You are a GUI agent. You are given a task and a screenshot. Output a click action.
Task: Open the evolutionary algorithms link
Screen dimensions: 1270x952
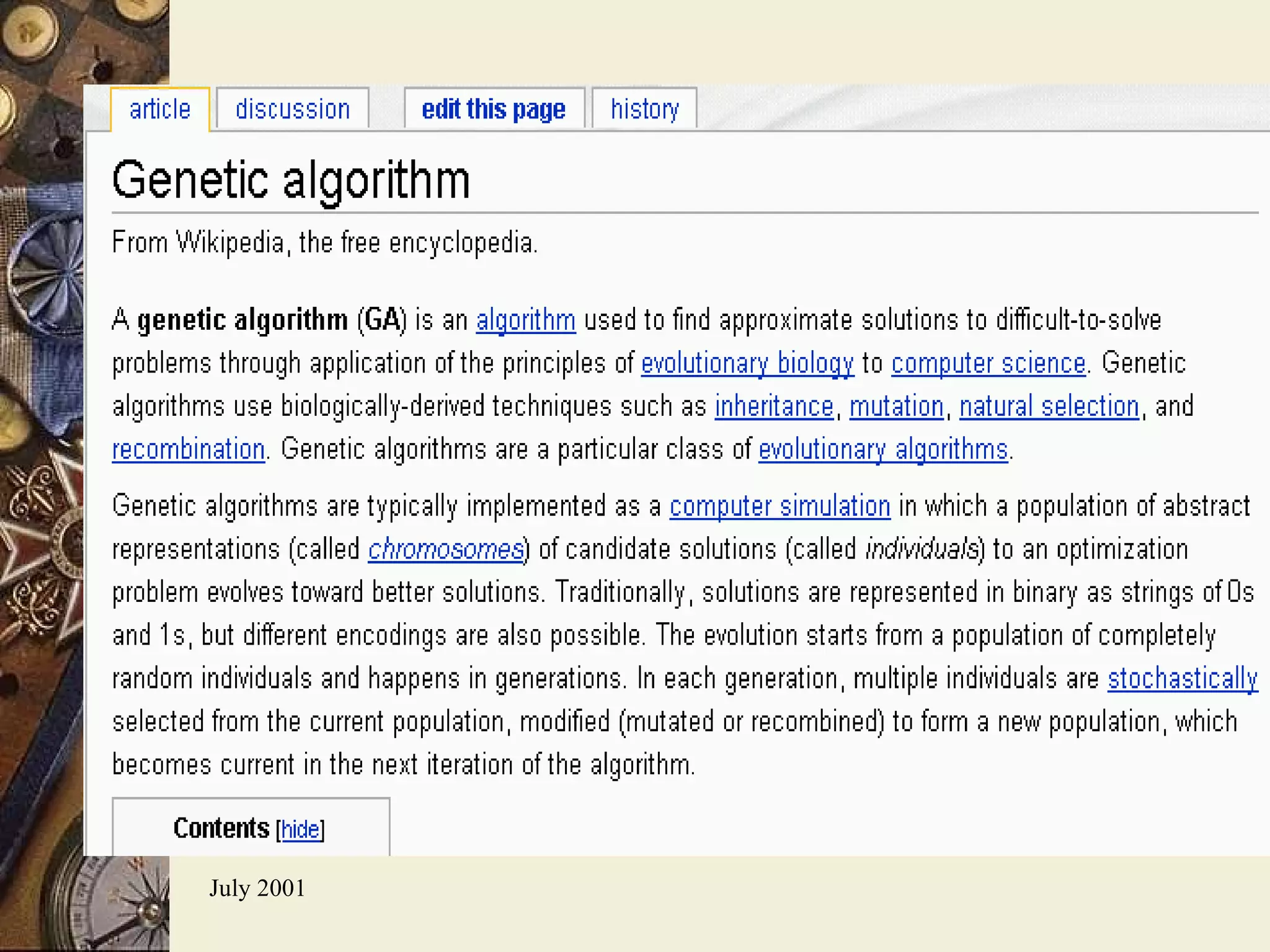[x=883, y=449]
